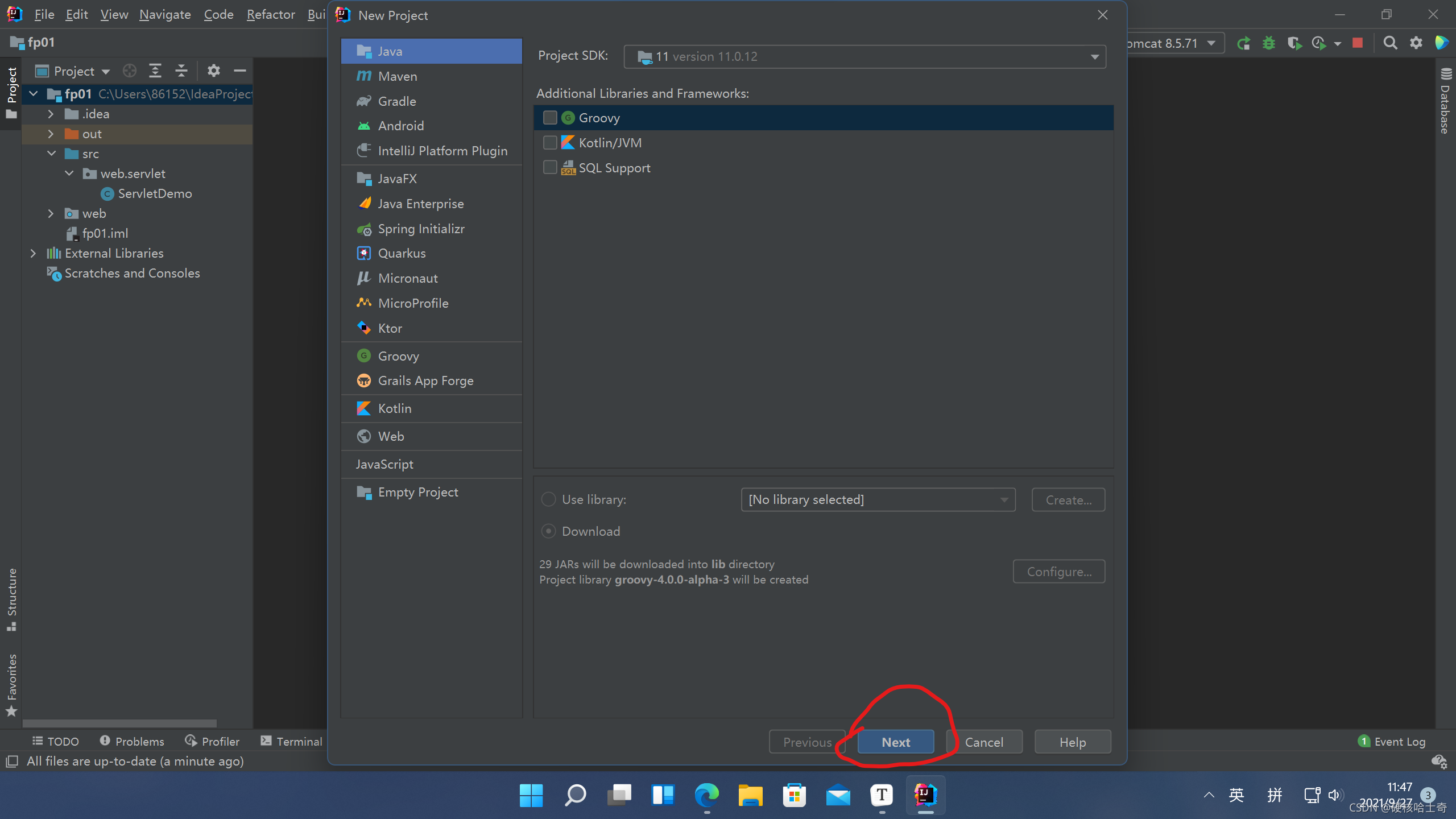Screen dimensions: 1456x819
Task: Cancel the New Project dialog
Action: point(984,742)
